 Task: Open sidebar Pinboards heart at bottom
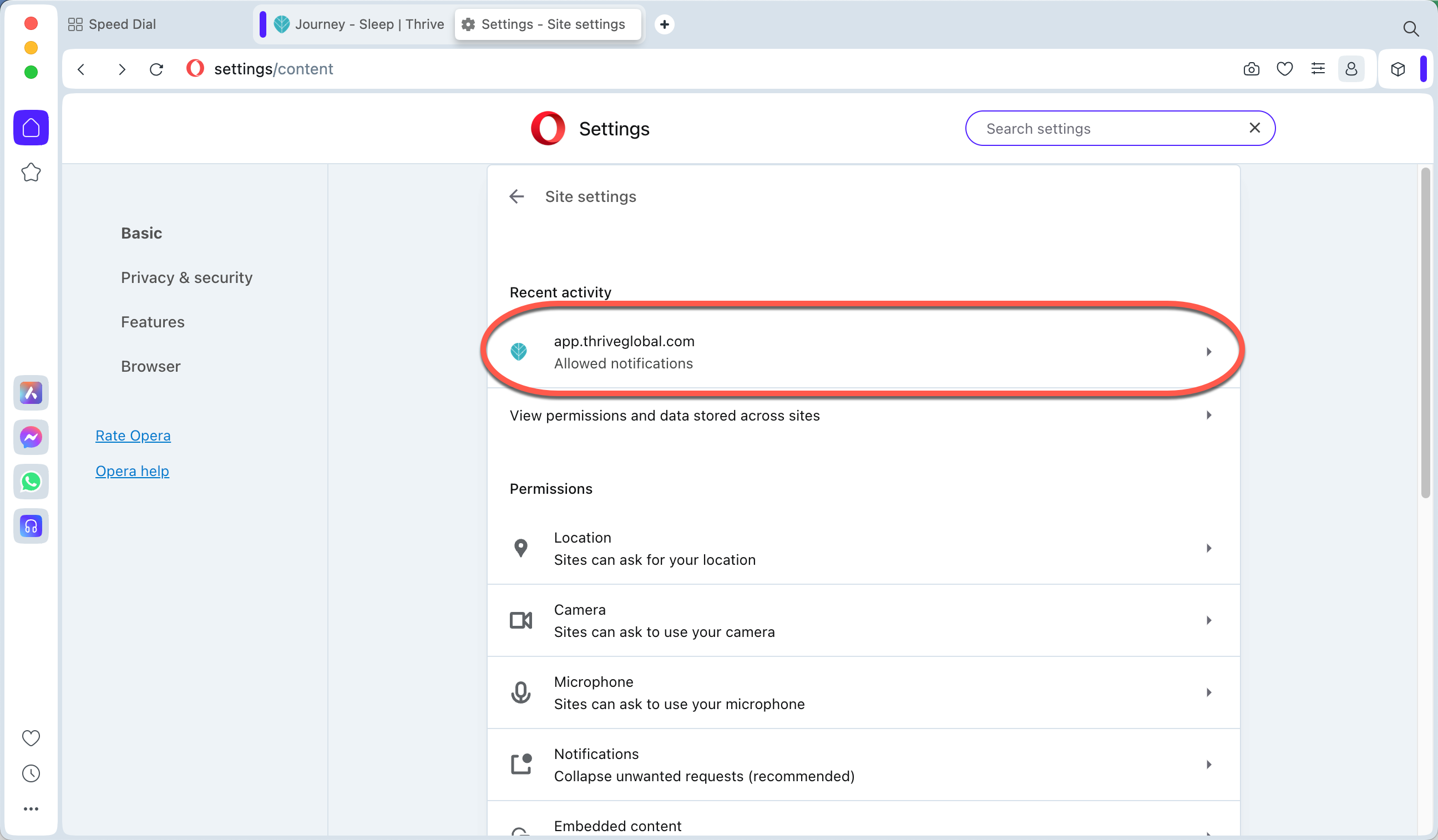[x=31, y=738]
